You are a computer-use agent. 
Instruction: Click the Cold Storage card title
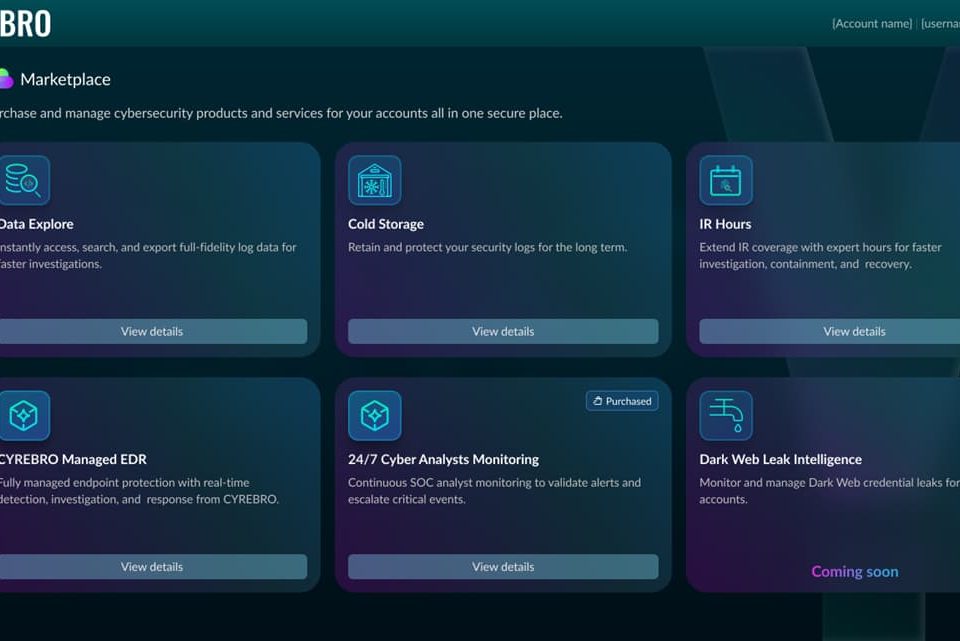(x=386, y=224)
